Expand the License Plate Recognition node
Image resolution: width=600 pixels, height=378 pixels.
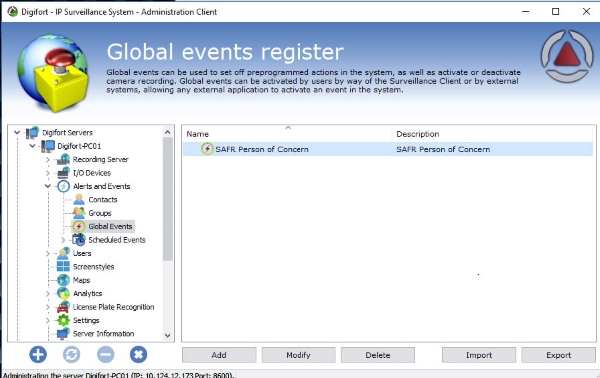[48, 307]
